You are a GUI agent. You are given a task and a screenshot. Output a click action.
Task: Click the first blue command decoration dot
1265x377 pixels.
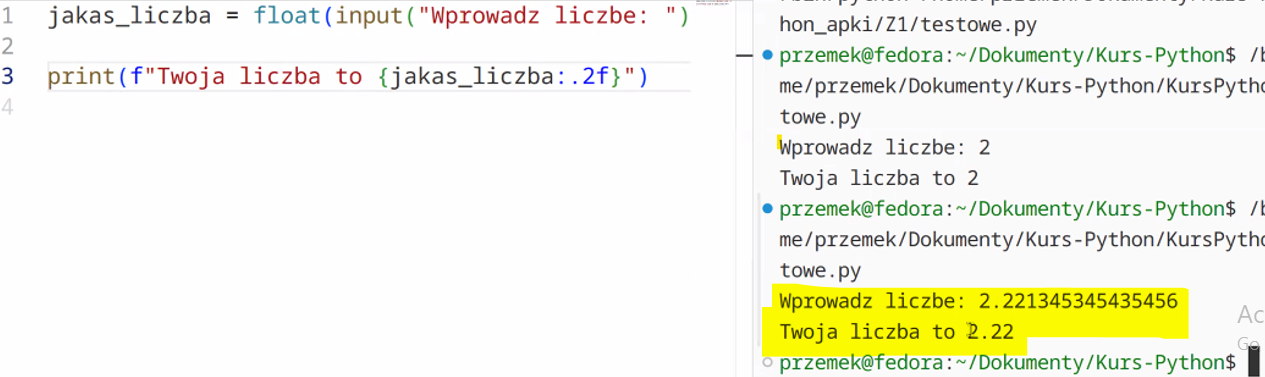click(767, 55)
